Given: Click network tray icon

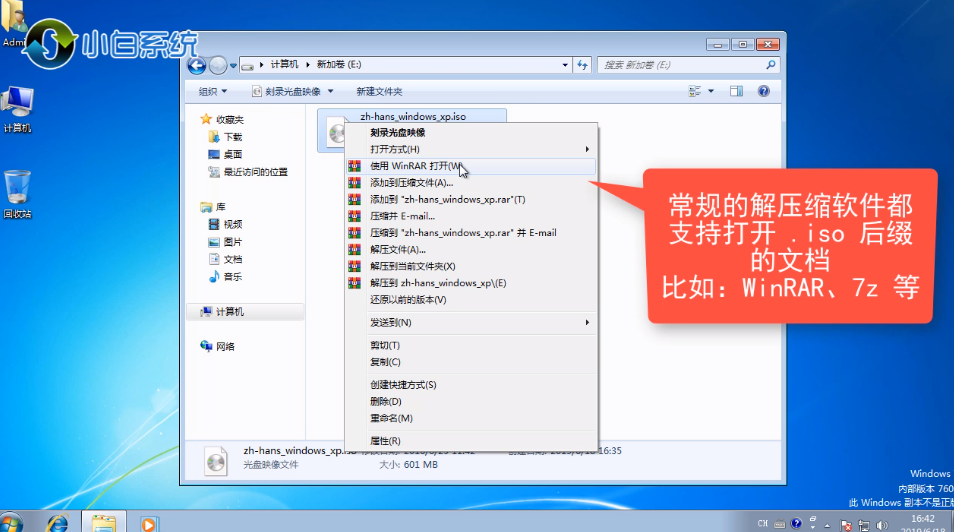Looking at the screenshot, I should coord(863,525).
